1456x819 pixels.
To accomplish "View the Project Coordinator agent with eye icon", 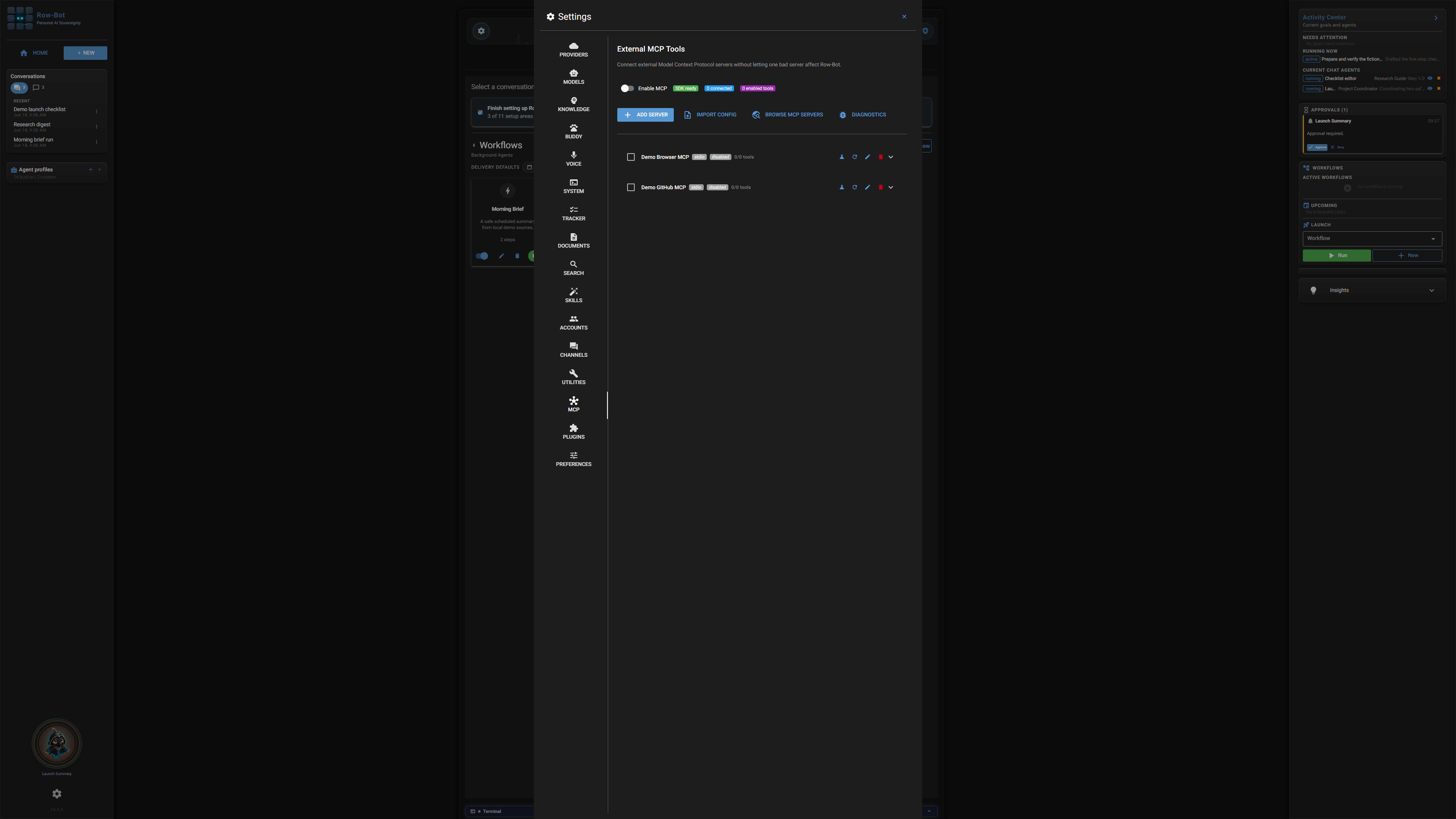I will pos(1430,89).
